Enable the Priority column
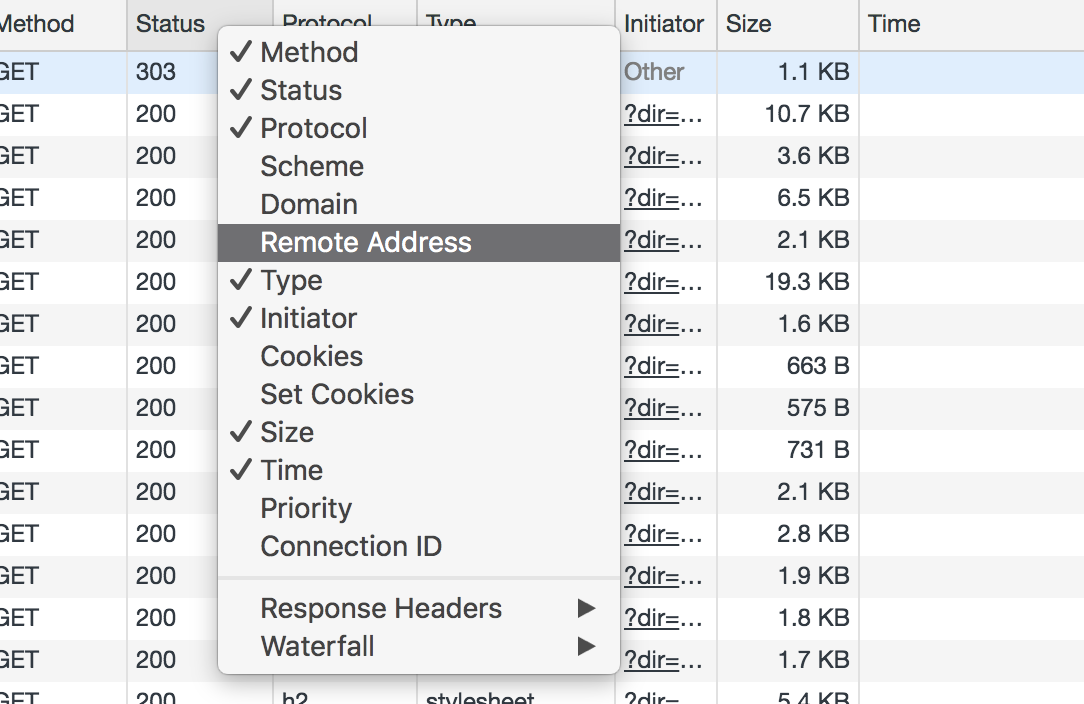 418,509
